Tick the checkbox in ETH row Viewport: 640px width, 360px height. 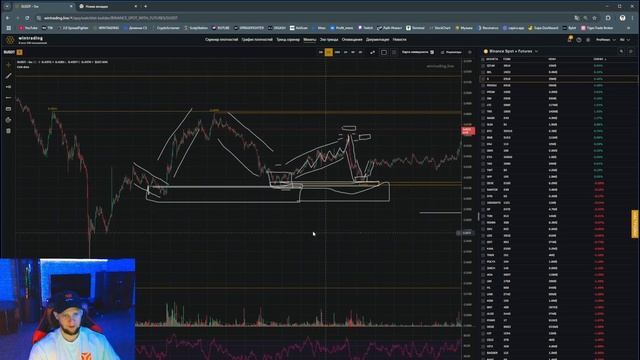click(x=483, y=157)
